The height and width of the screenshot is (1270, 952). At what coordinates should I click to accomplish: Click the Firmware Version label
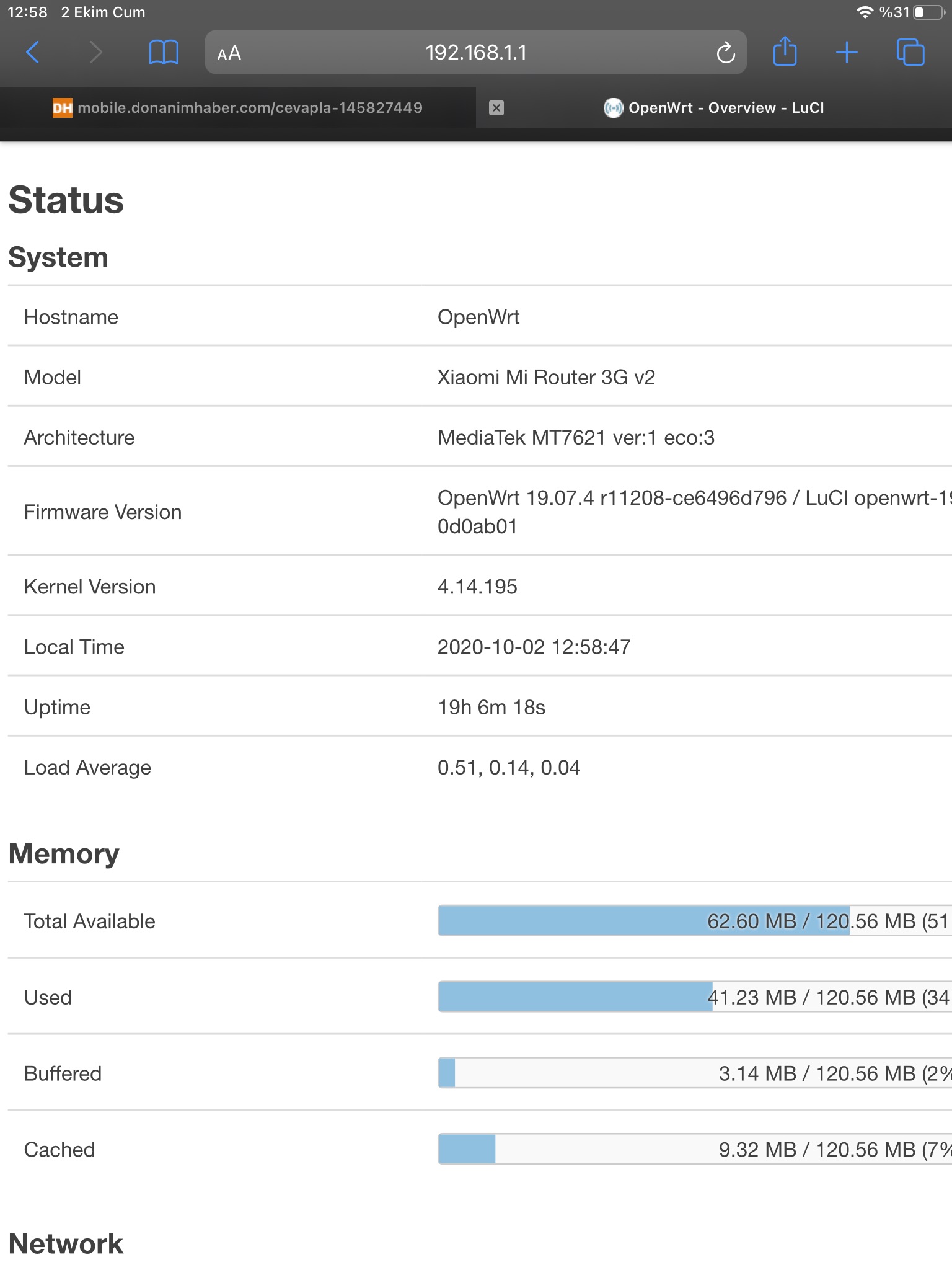pos(103,512)
